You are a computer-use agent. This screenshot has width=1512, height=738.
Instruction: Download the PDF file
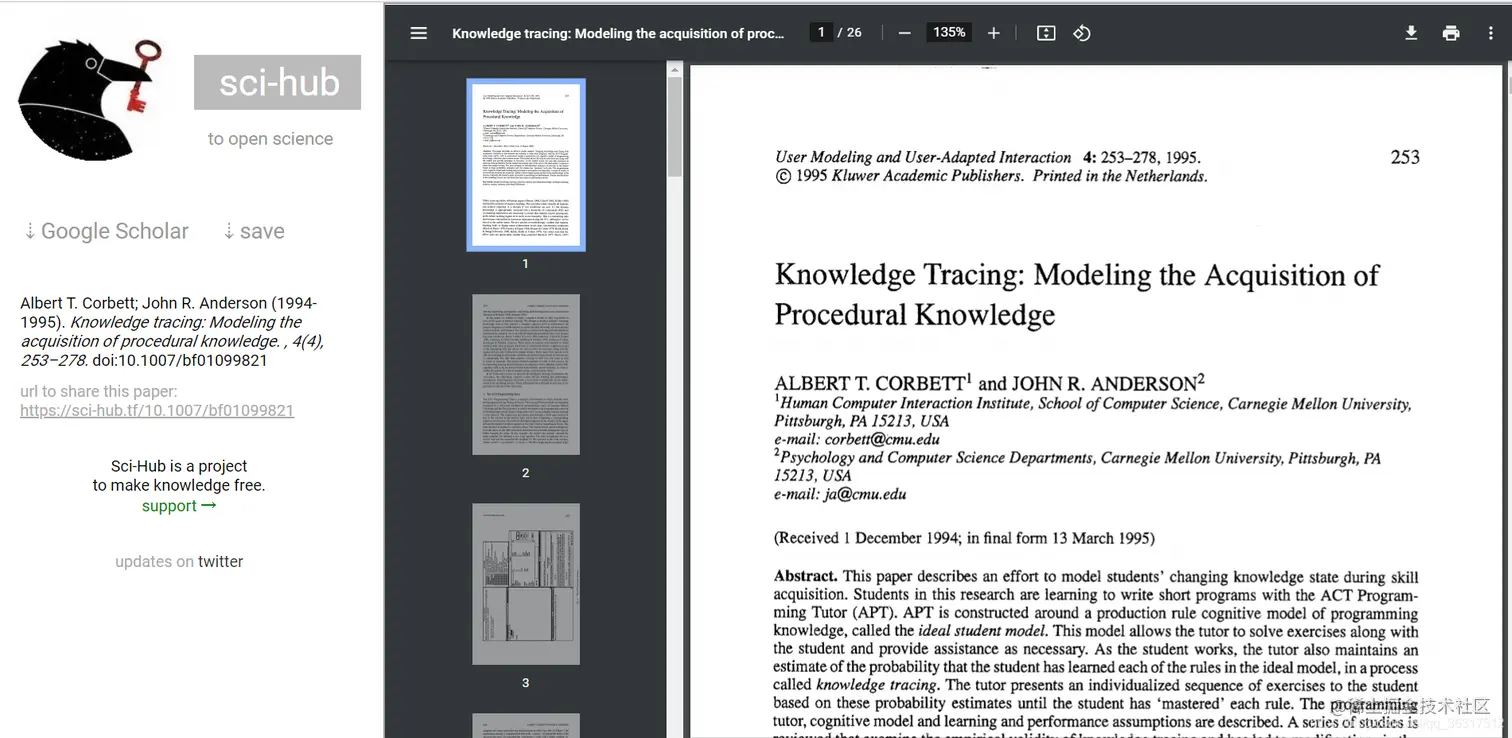1411,33
